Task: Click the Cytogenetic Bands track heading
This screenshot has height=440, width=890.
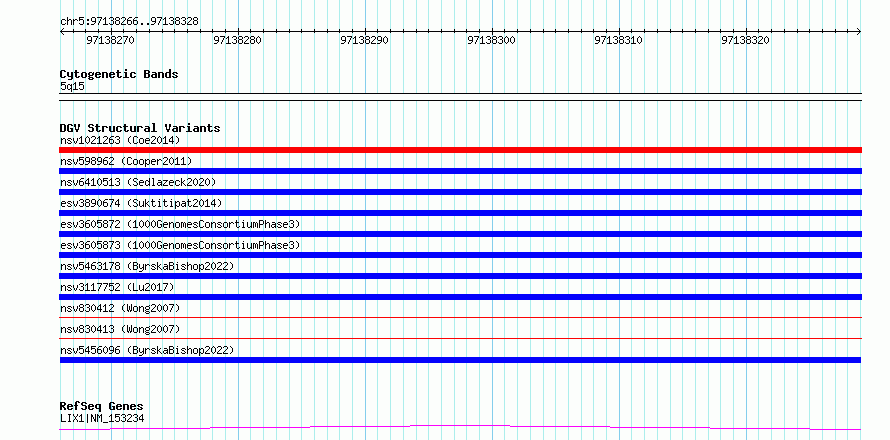Action: [x=119, y=74]
